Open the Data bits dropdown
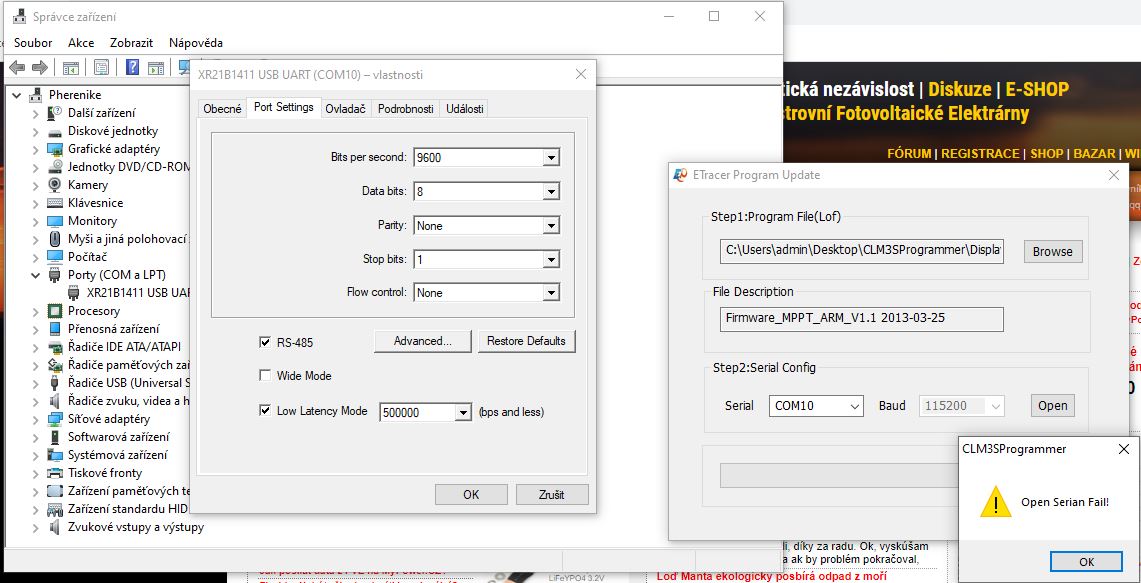This screenshot has height=583, width=1141. click(552, 191)
